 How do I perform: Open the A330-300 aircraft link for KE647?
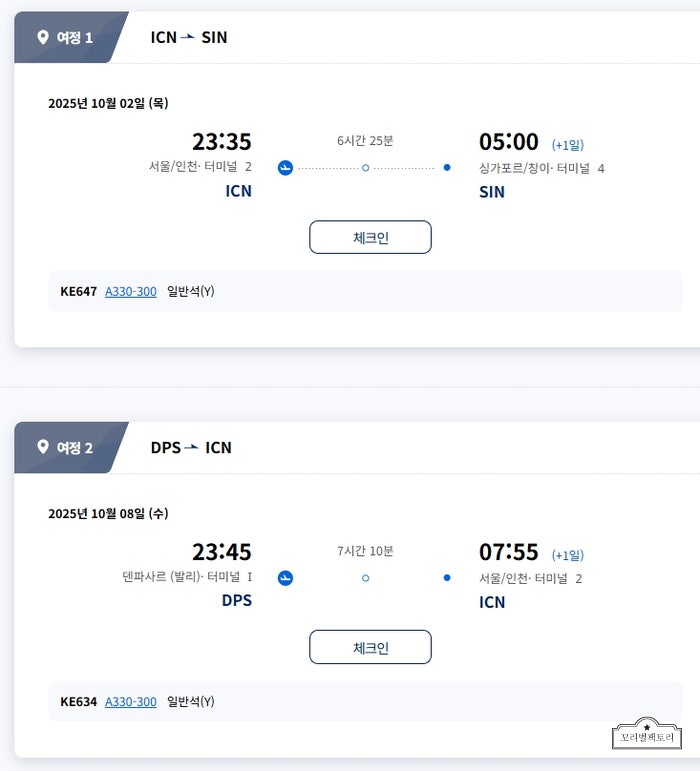[x=131, y=292]
